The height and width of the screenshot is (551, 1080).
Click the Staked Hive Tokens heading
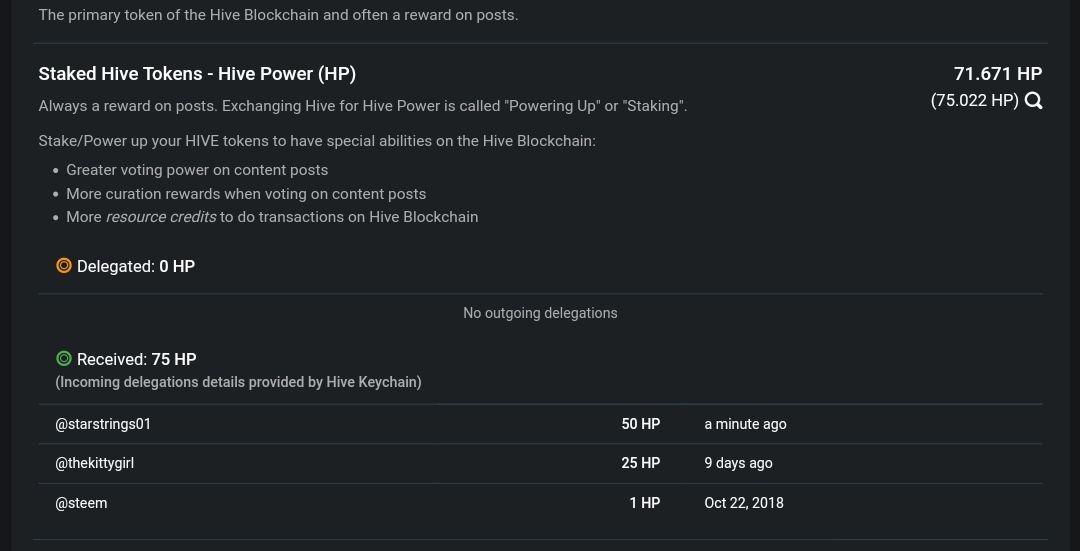pos(197,74)
